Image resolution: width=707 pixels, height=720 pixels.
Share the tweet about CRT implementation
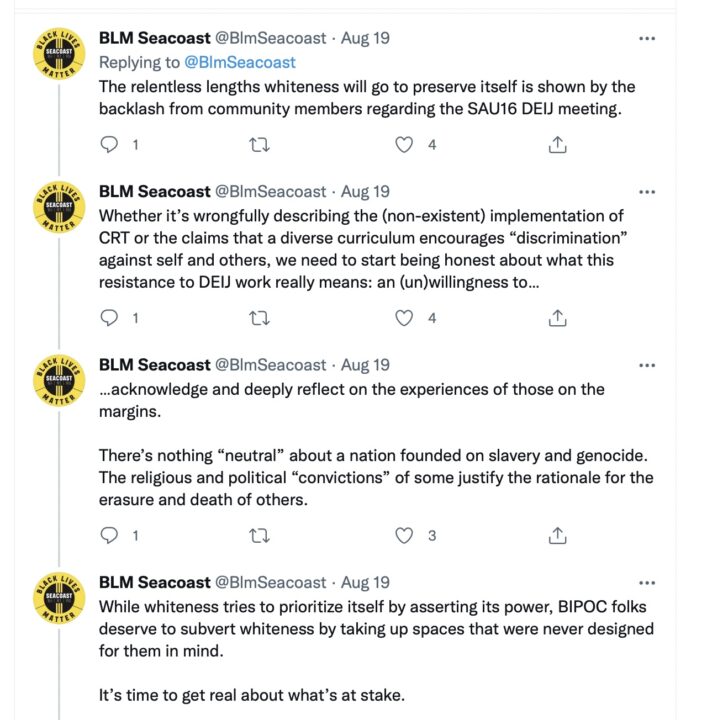point(558,318)
